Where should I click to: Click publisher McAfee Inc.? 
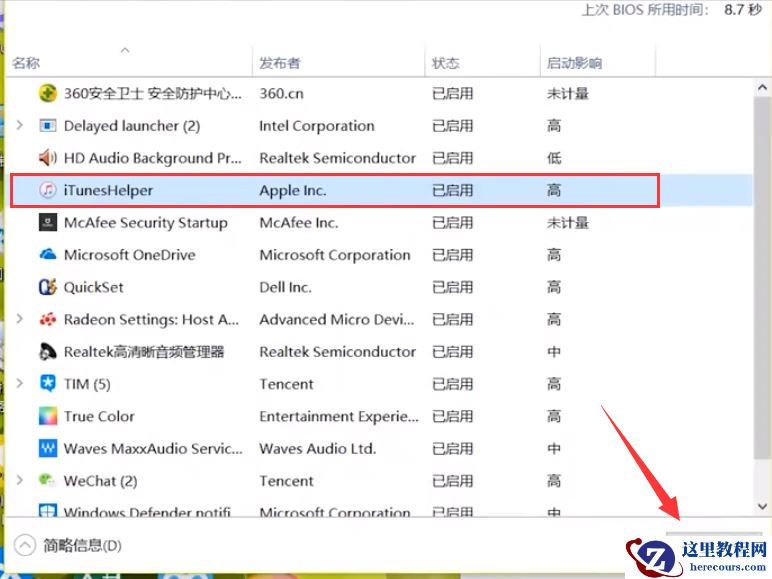point(299,223)
